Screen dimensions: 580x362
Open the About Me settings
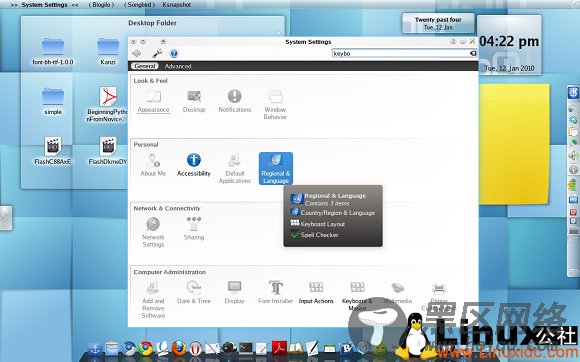(x=153, y=165)
